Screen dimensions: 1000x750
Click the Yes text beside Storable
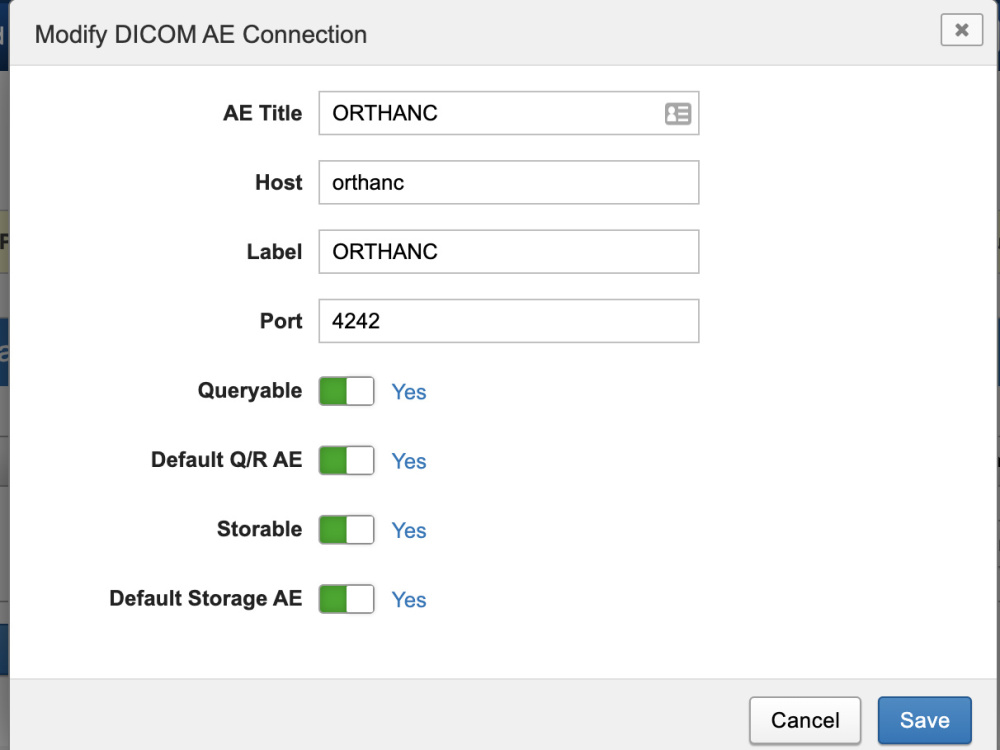coord(409,530)
